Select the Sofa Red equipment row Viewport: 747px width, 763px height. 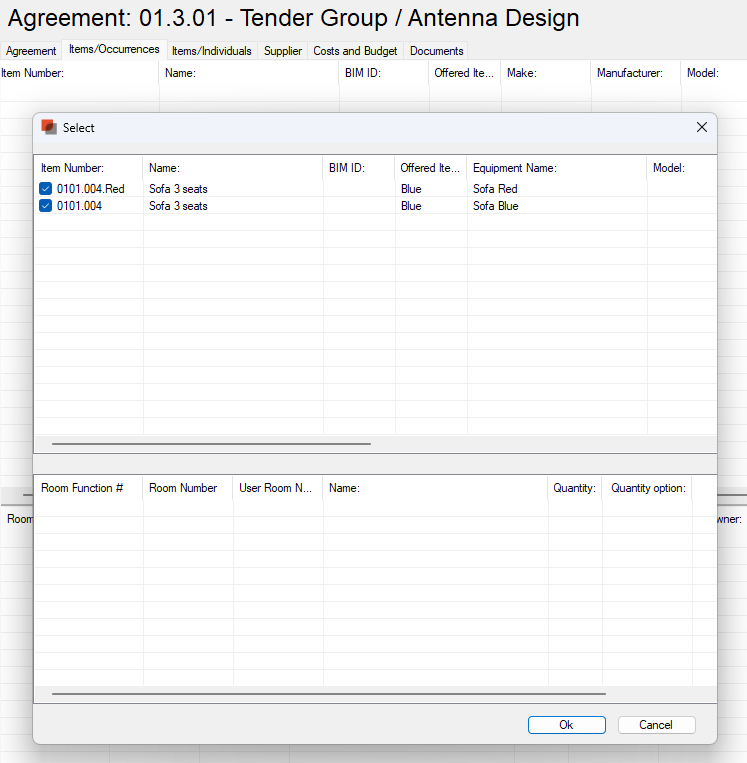click(495, 189)
